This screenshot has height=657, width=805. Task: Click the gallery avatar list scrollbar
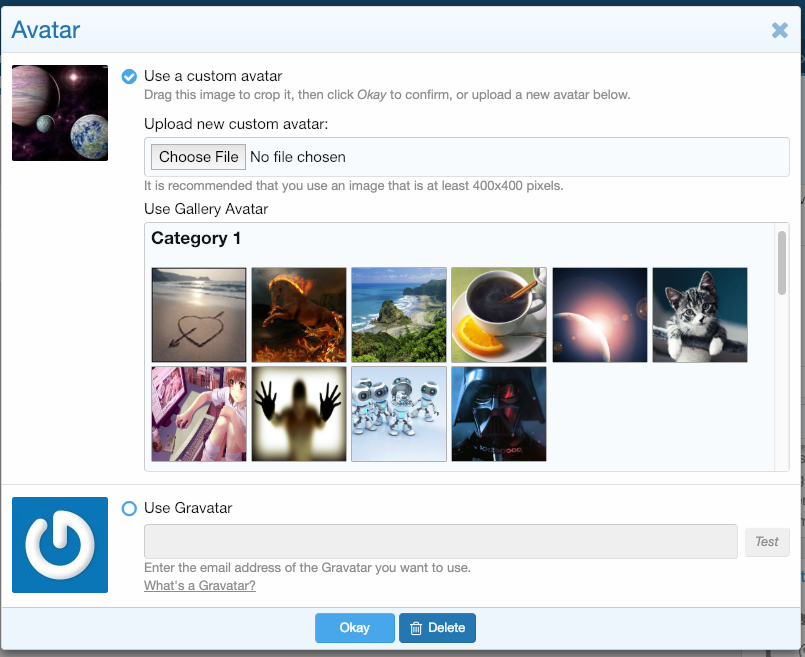(782, 263)
